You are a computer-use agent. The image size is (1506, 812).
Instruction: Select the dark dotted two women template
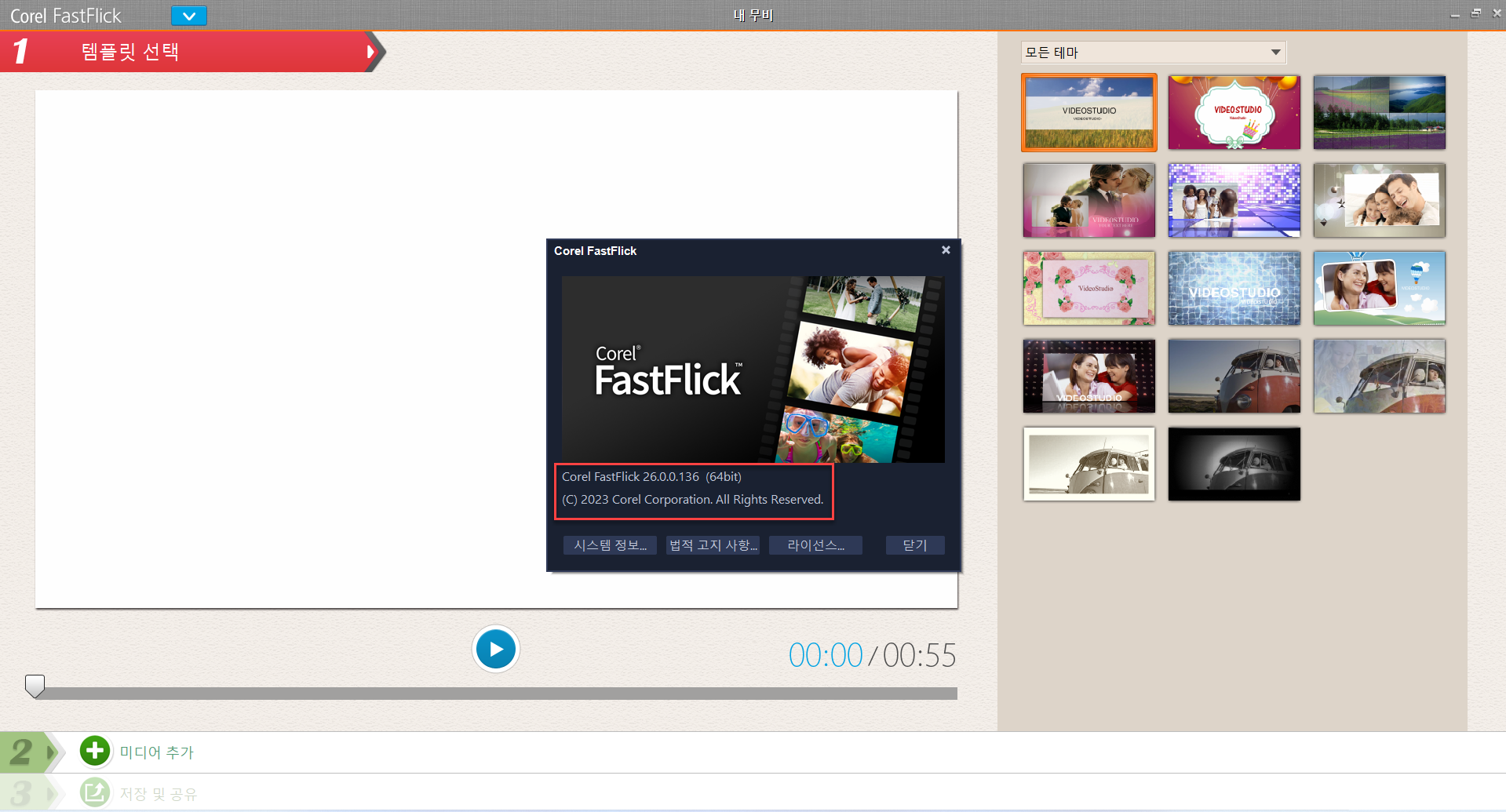1089,376
